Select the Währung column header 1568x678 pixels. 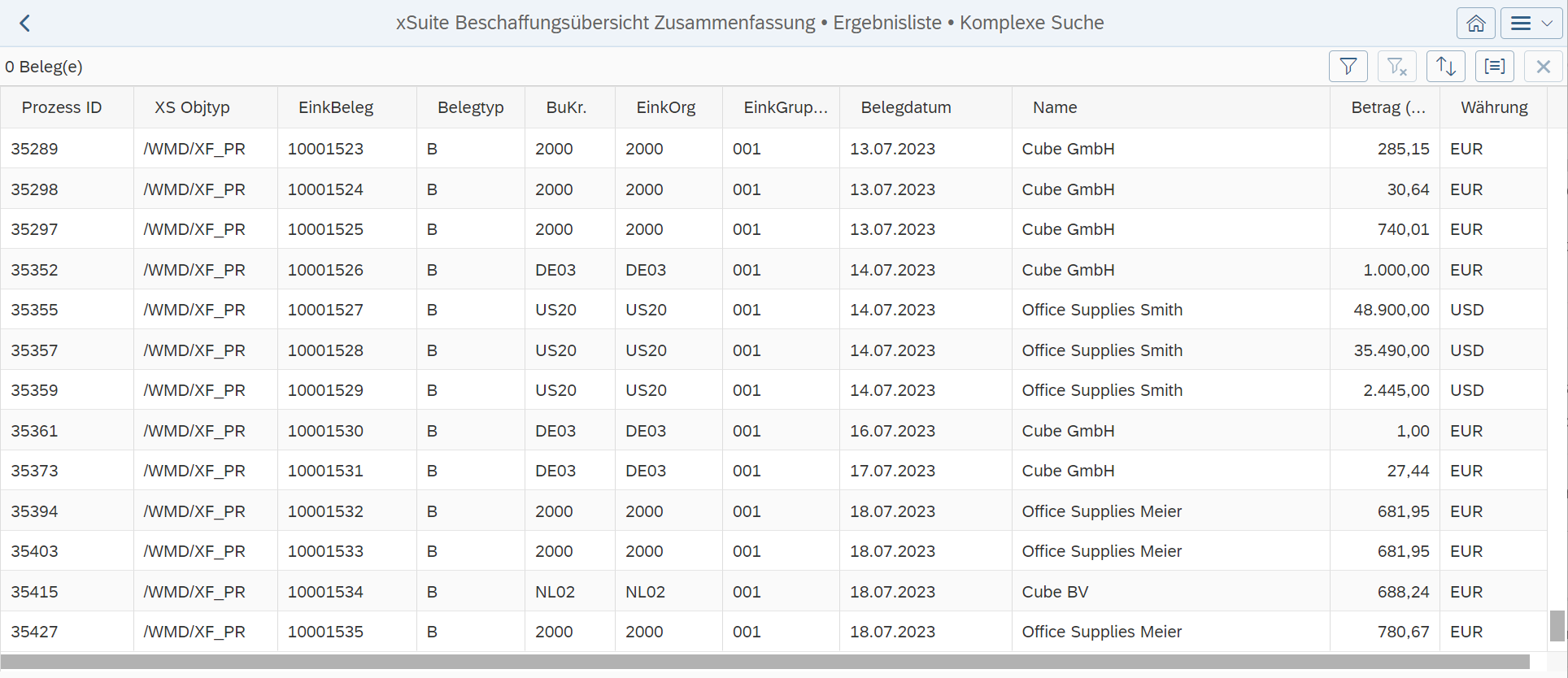tap(1495, 106)
